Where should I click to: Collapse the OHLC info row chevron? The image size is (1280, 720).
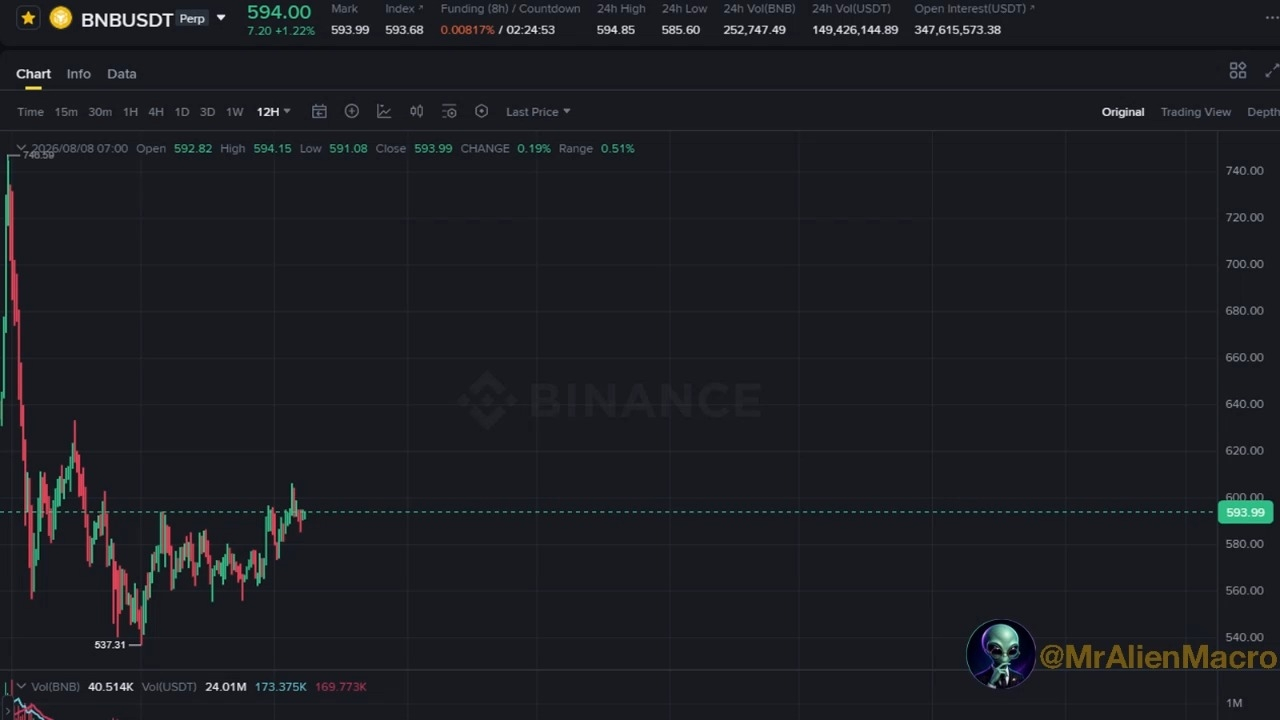tap(21, 148)
